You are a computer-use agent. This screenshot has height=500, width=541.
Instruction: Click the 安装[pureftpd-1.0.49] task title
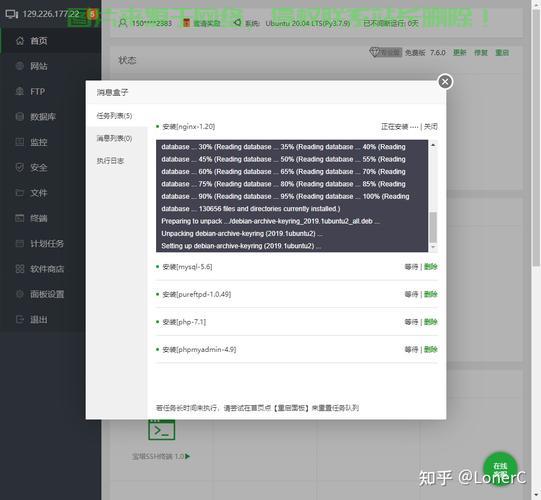pyautogui.click(x=197, y=294)
